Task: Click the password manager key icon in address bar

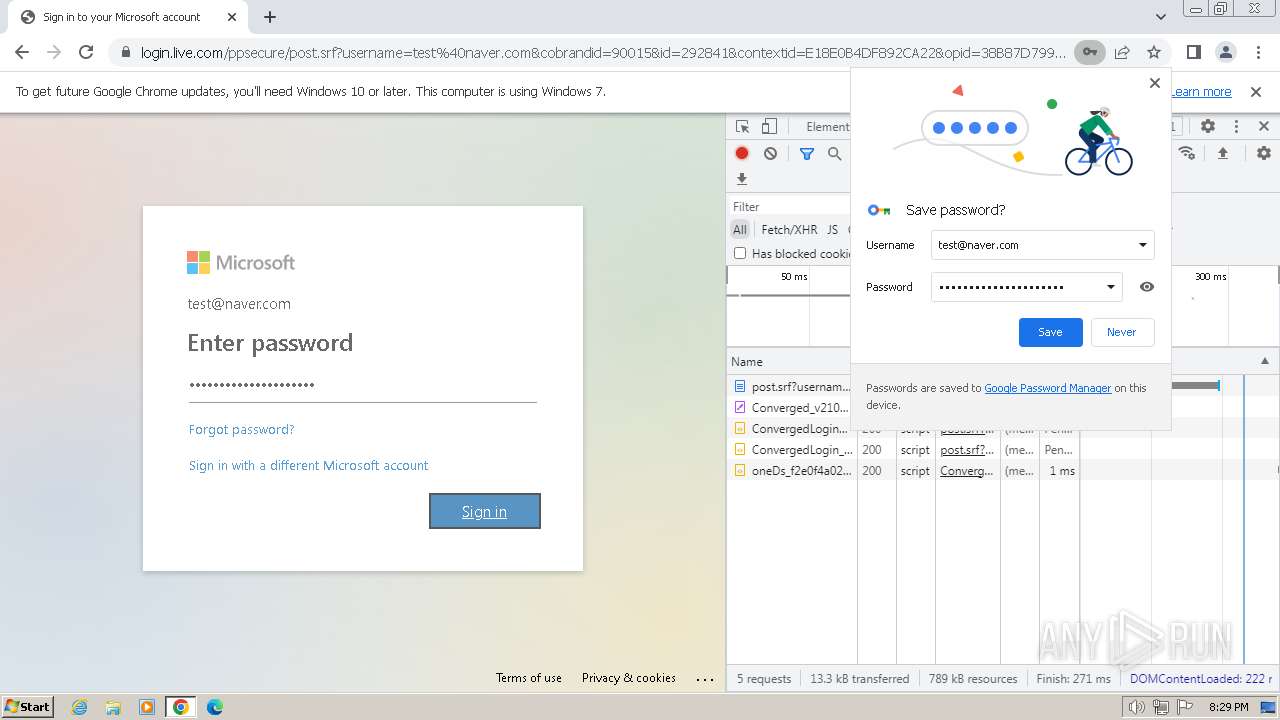Action: pos(1089,52)
